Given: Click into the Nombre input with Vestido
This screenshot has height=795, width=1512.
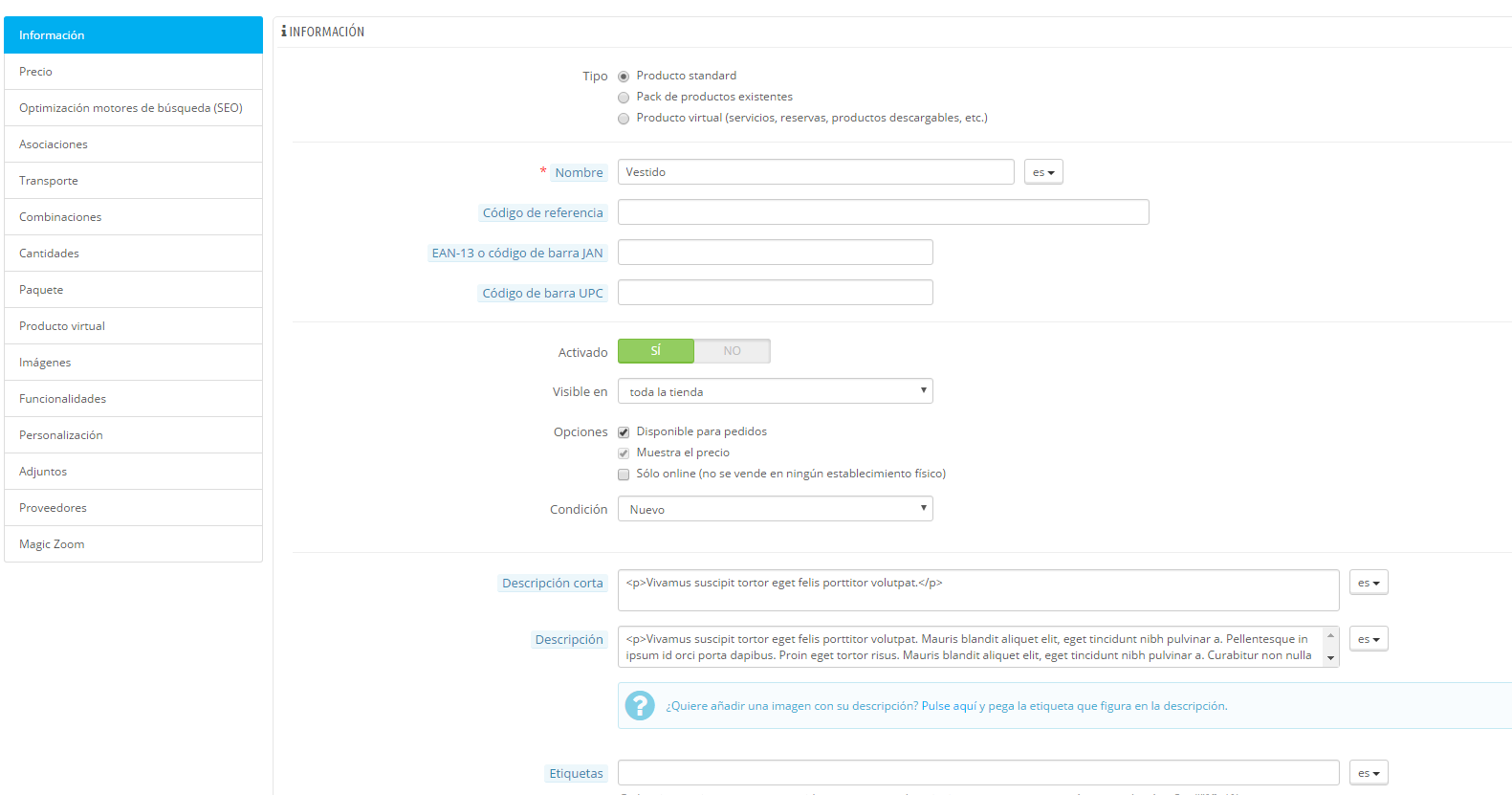Looking at the screenshot, I should point(816,172).
